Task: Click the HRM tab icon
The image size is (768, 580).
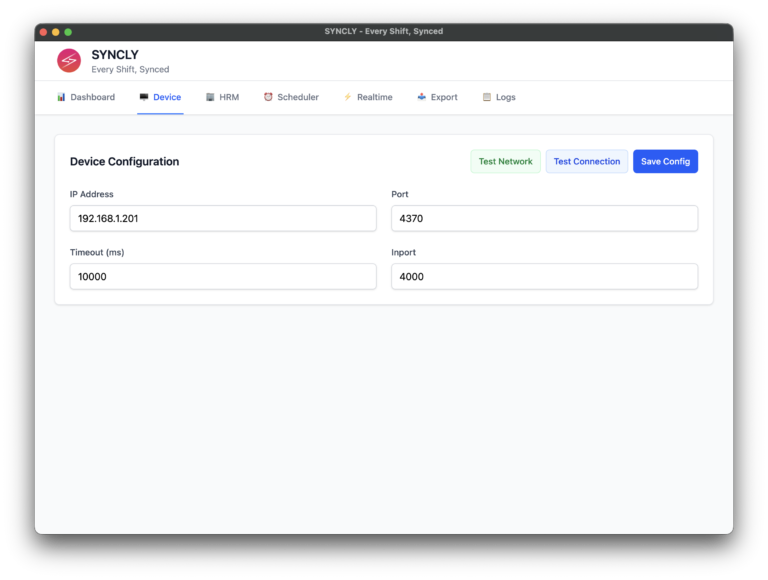Action: (x=210, y=97)
